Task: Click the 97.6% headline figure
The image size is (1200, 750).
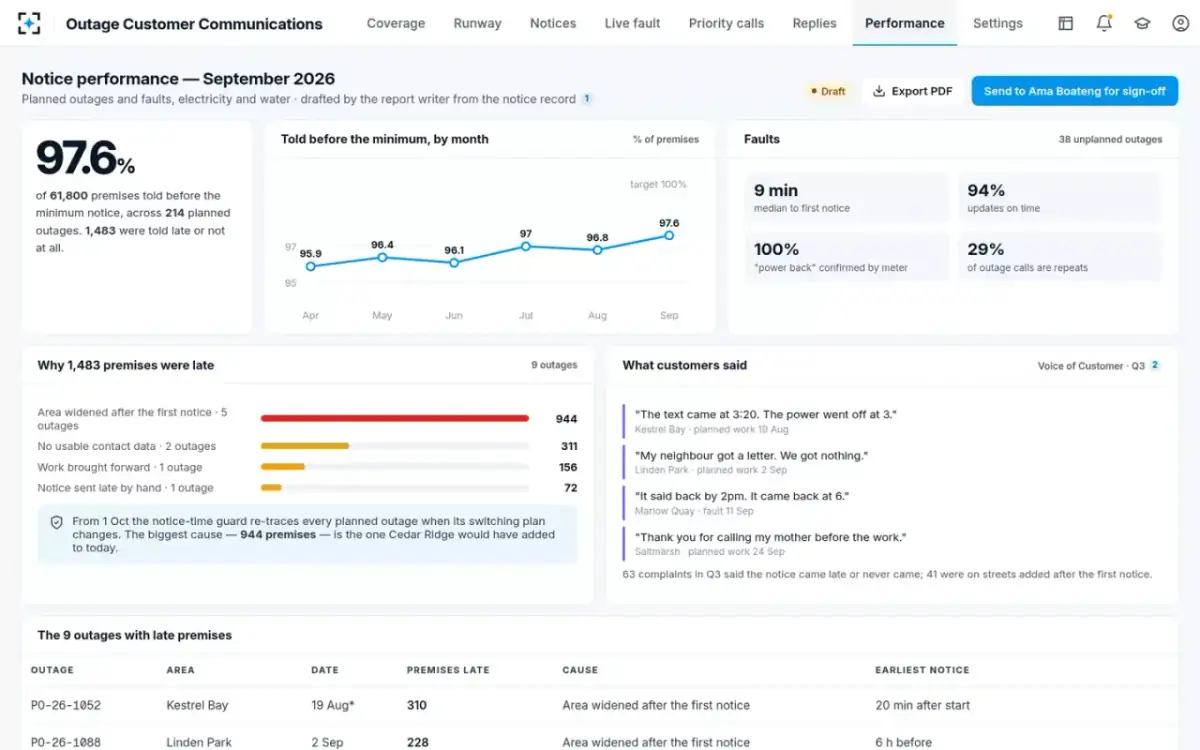Action: tap(85, 159)
